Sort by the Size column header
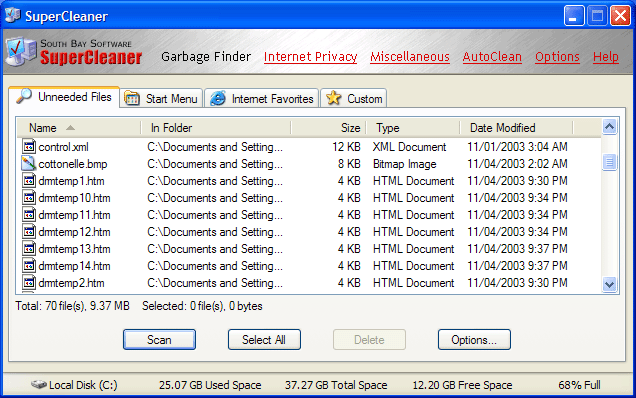Image resolution: width=636 pixels, height=398 pixels. (329, 128)
